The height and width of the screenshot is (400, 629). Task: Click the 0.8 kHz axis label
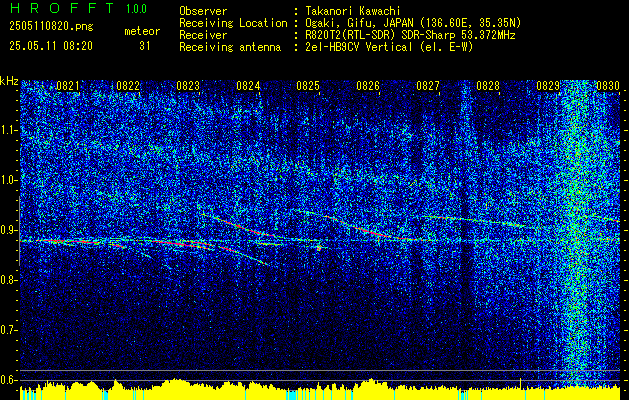coord(8,280)
